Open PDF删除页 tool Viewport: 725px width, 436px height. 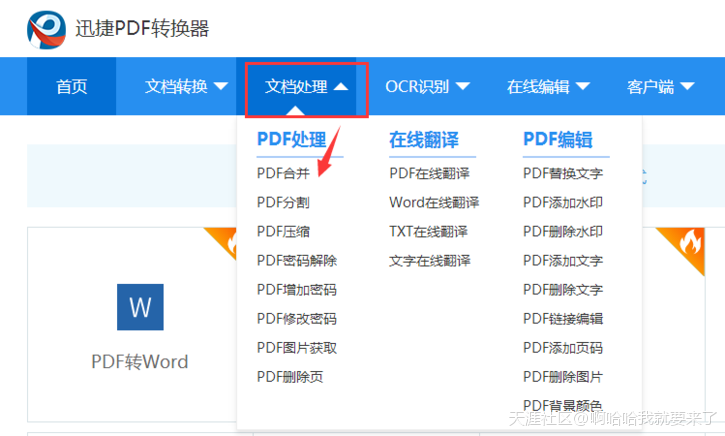click(290, 377)
